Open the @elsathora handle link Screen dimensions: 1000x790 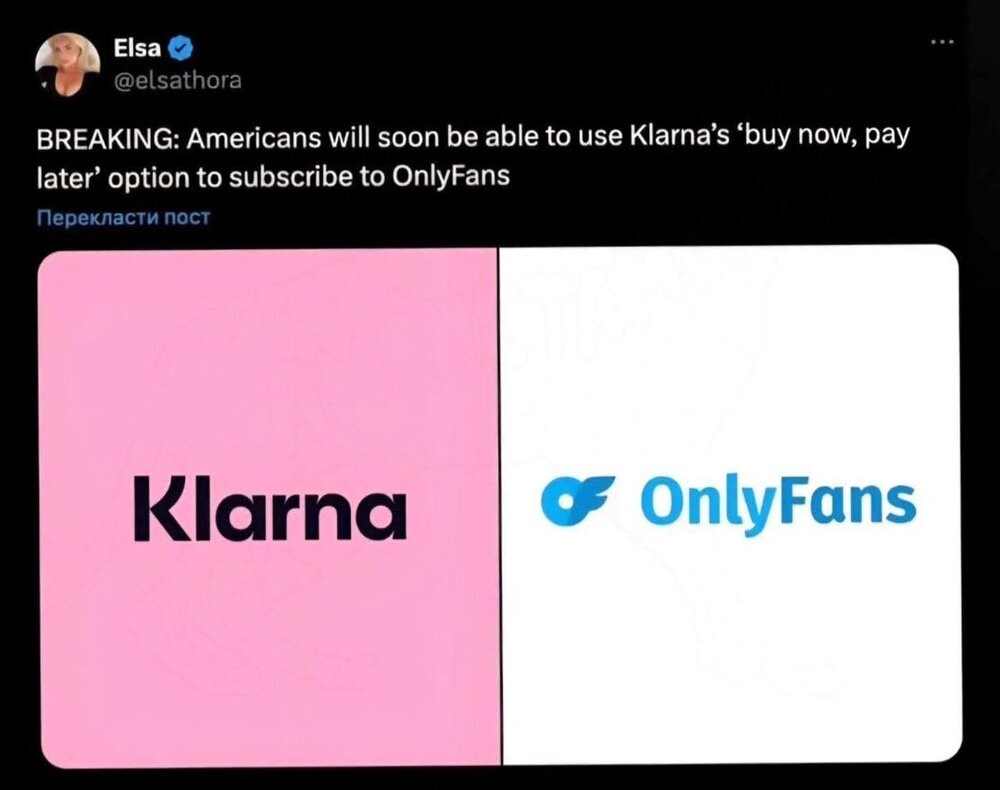point(177,80)
